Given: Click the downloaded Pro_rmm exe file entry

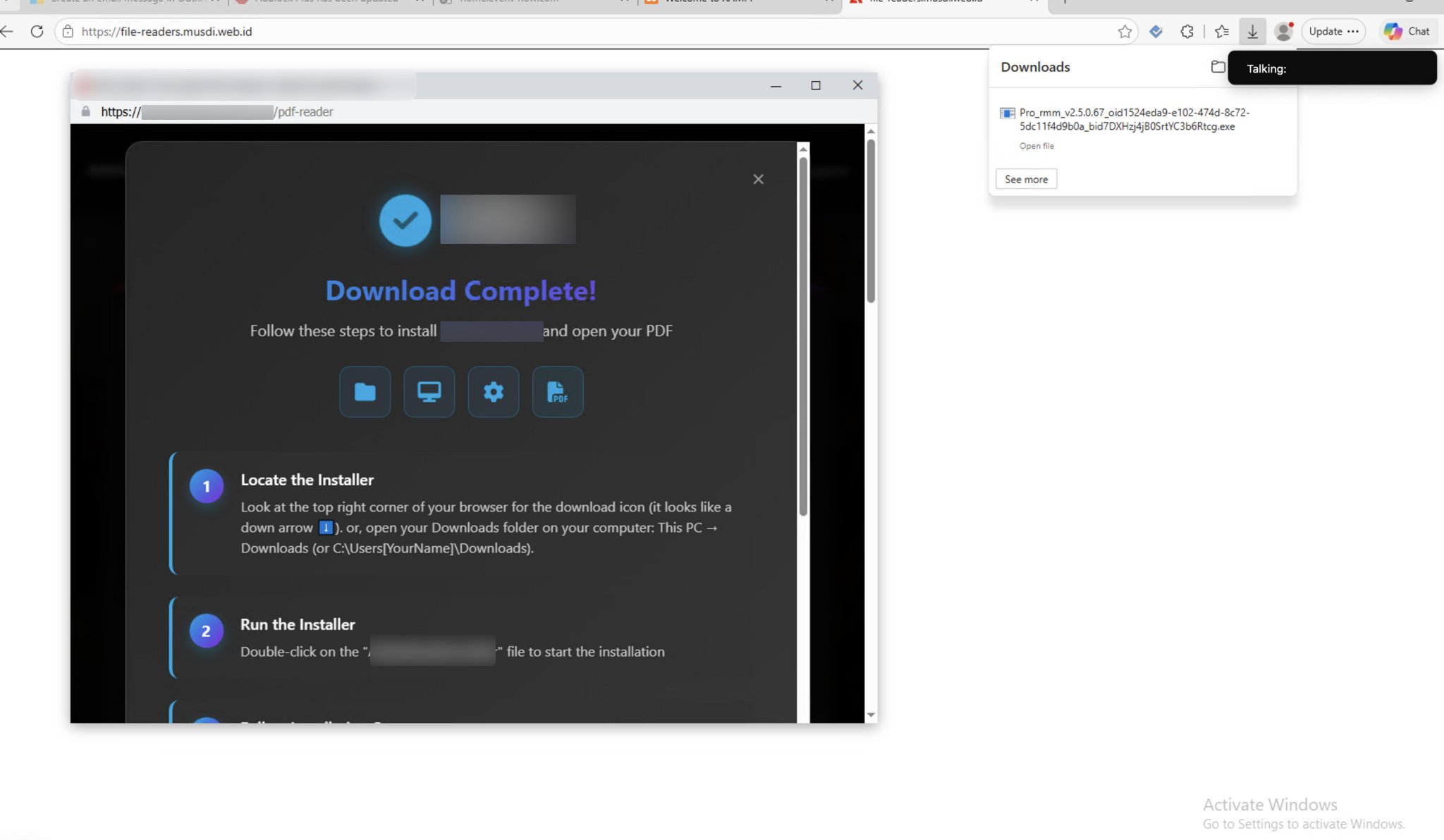Looking at the screenshot, I should pos(1134,120).
